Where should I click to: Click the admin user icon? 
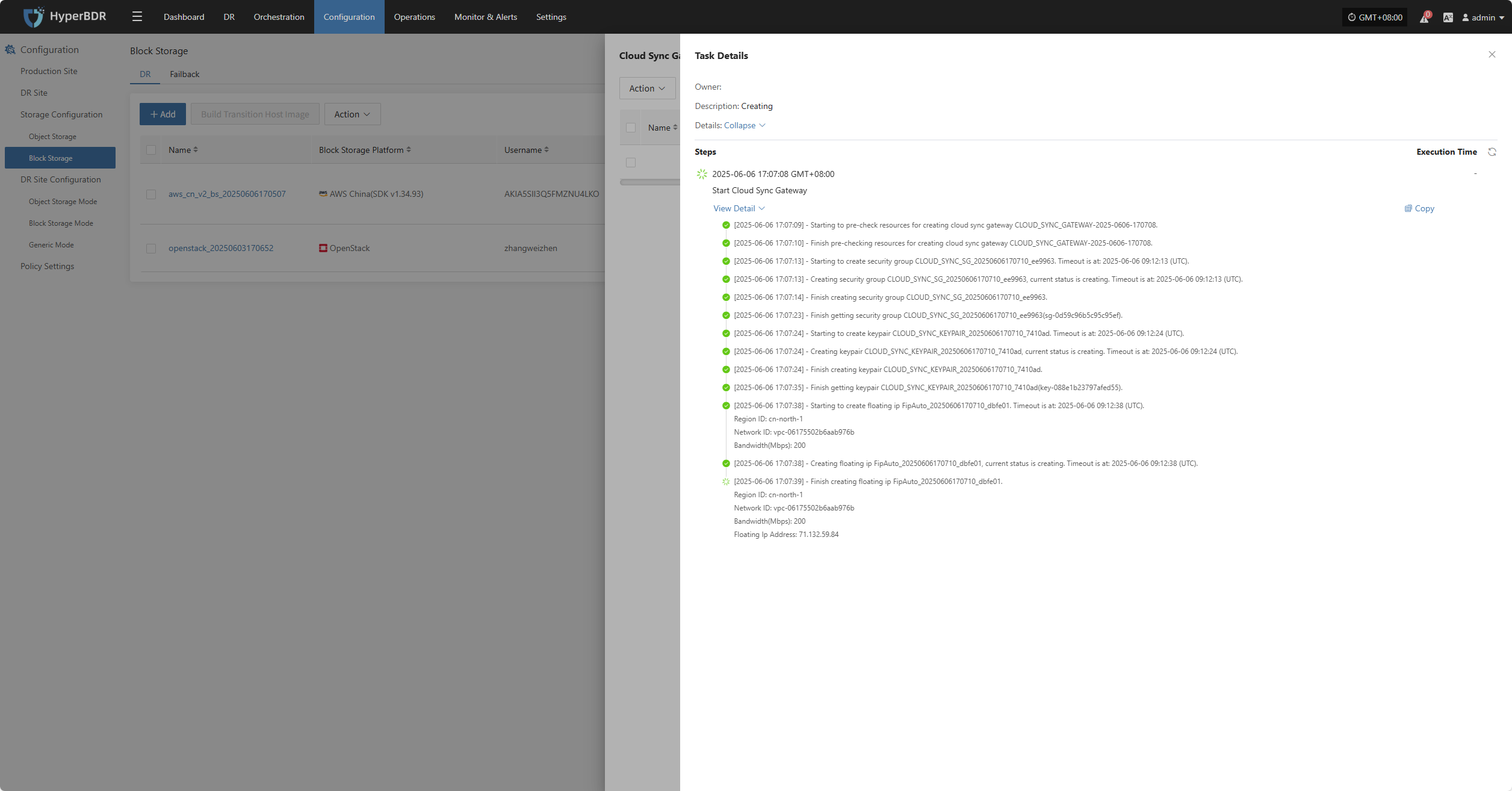point(1466,17)
